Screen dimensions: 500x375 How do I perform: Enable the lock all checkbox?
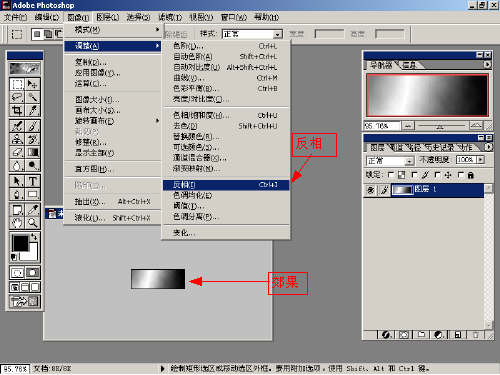click(461, 175)
